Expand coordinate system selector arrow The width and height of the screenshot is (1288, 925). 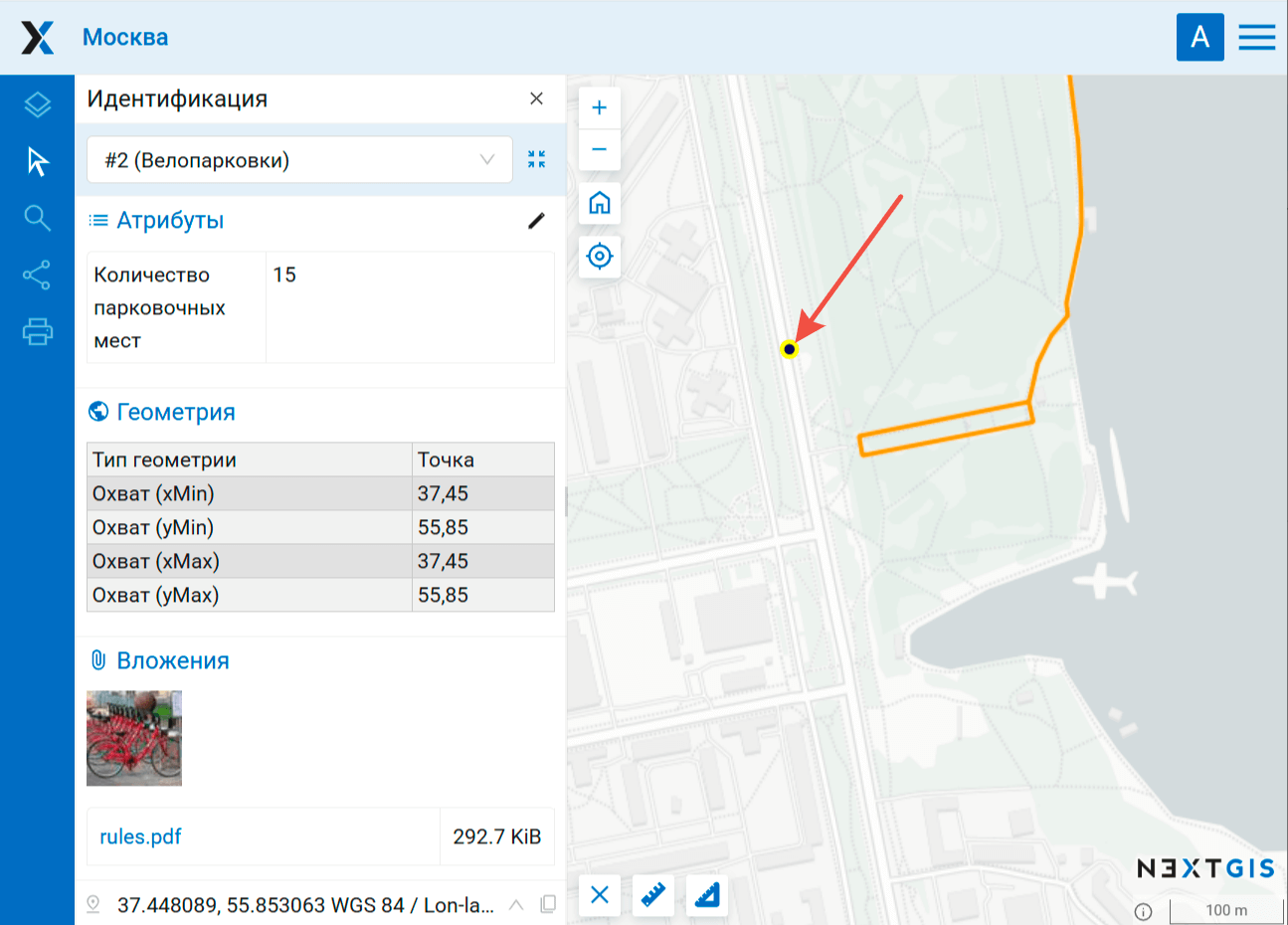coord(516,905)
